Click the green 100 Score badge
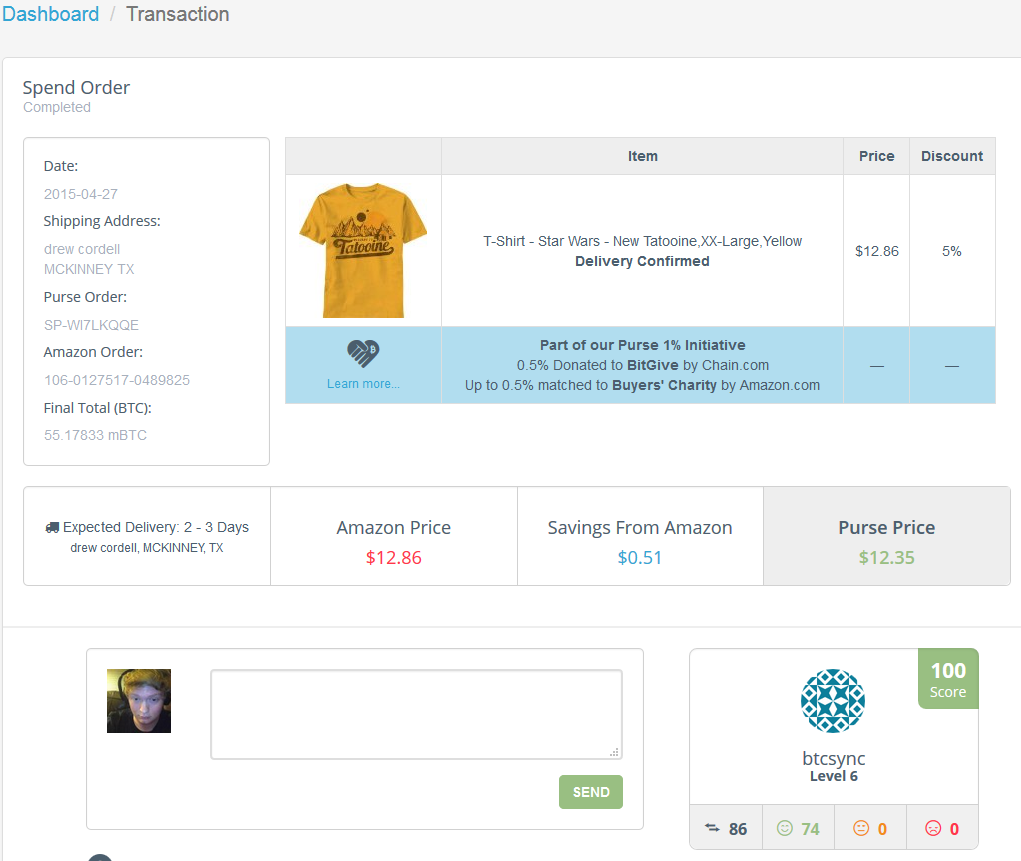This screenshot has width=1021, height=861. point(948,678)
